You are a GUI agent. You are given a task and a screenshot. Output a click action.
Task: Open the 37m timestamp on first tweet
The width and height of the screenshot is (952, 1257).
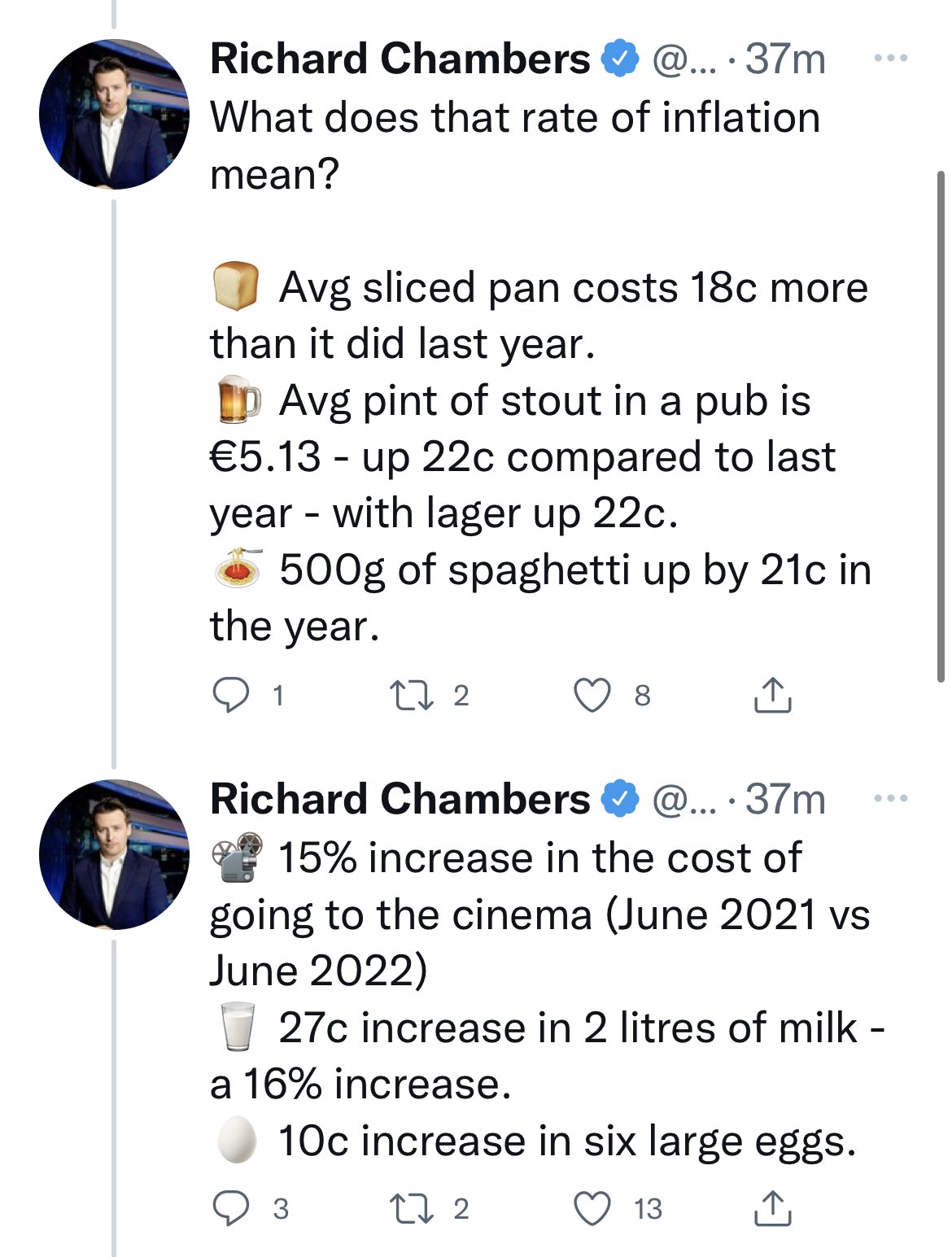[x=785, y=57]
